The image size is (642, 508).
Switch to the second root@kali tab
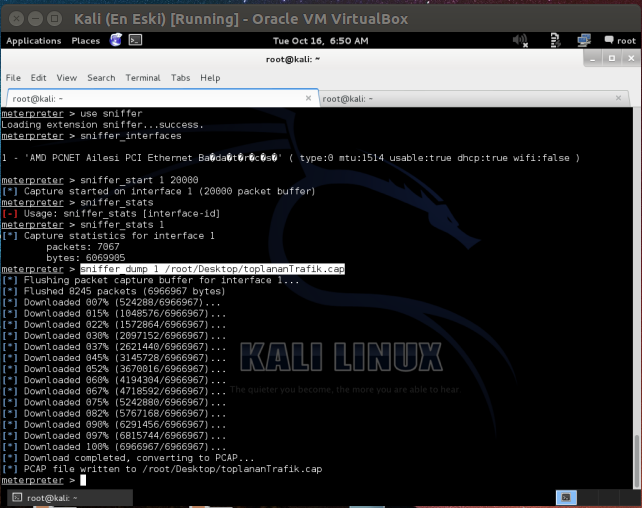pos(474,99)
